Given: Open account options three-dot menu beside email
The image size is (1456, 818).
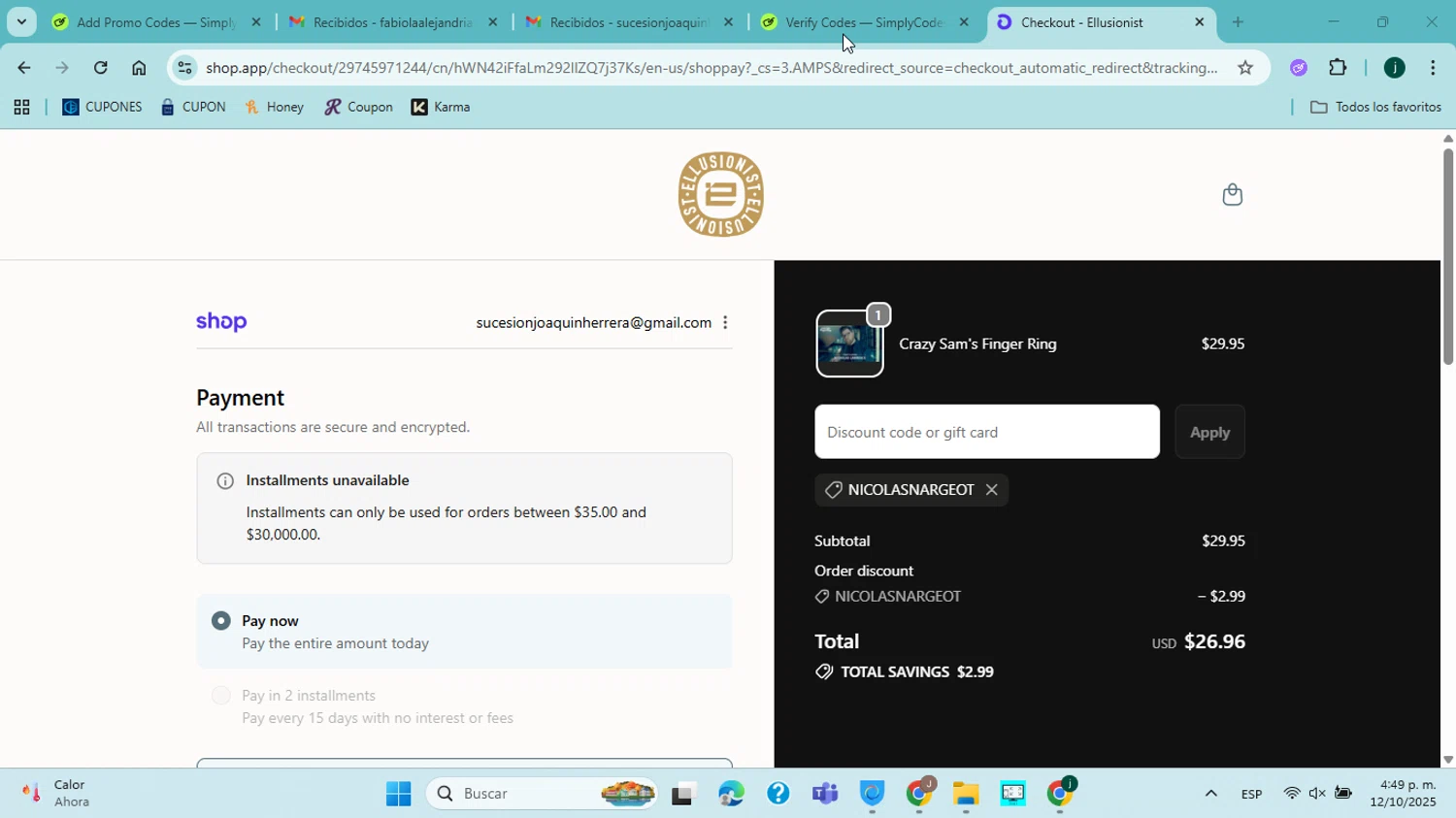Looking at the screenshot, I should [725, 322].
